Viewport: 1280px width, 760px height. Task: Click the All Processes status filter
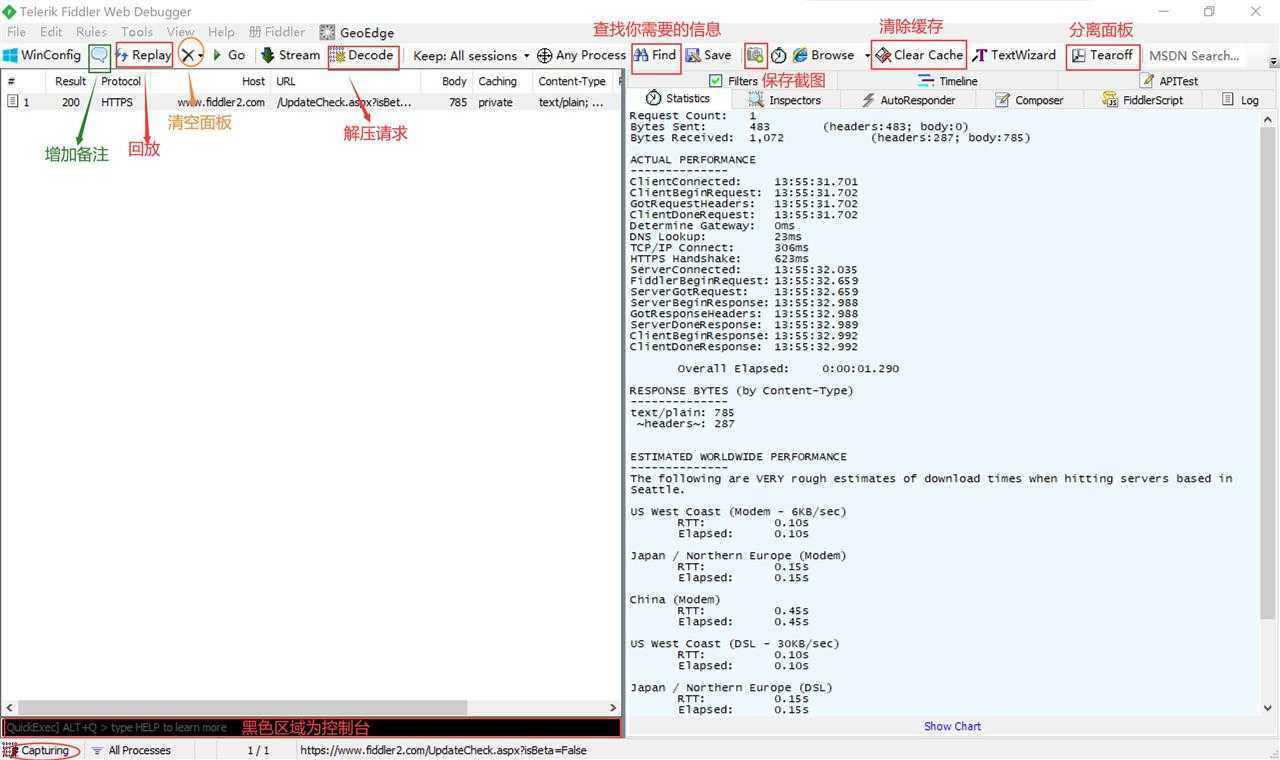click(131, 750)
